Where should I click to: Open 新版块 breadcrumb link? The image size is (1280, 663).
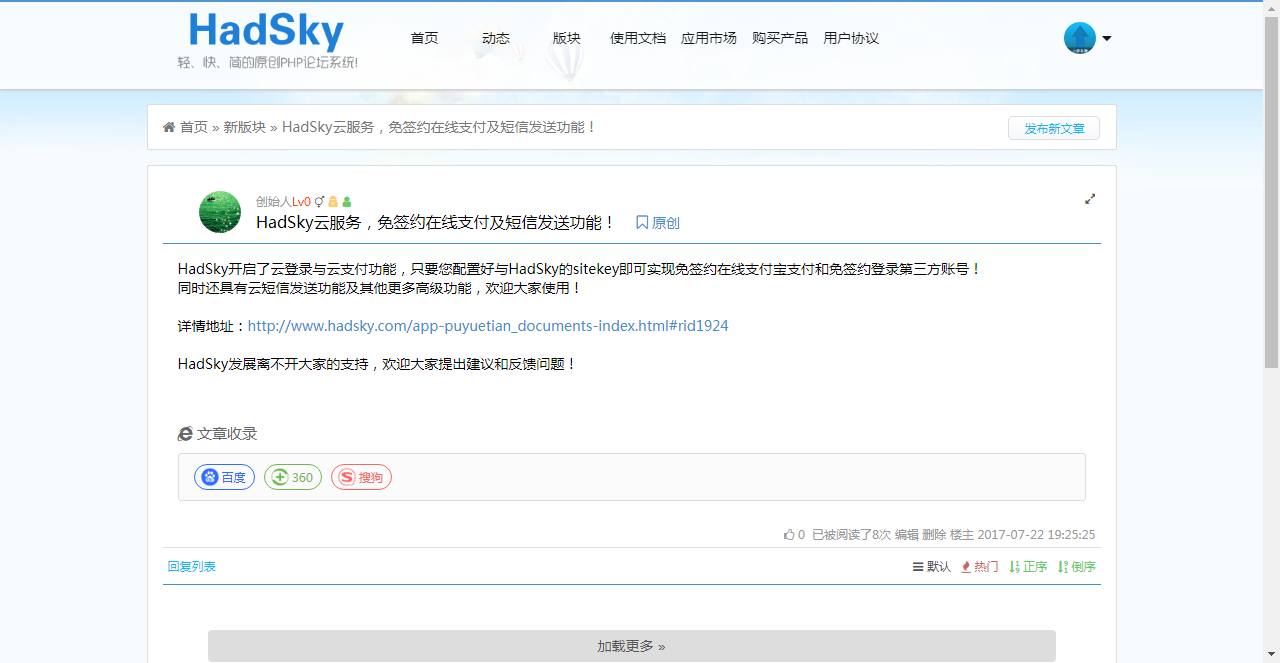tap(244, 127)
